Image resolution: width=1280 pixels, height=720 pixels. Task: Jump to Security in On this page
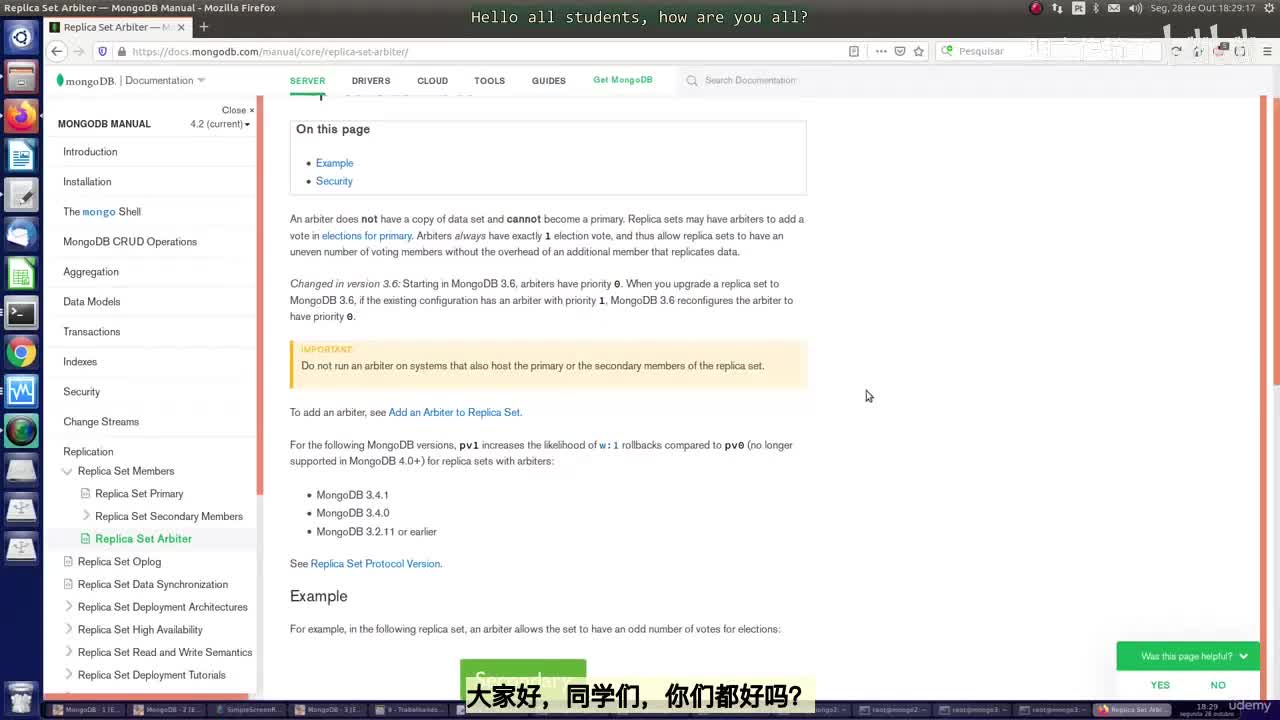tap(334, 181)
